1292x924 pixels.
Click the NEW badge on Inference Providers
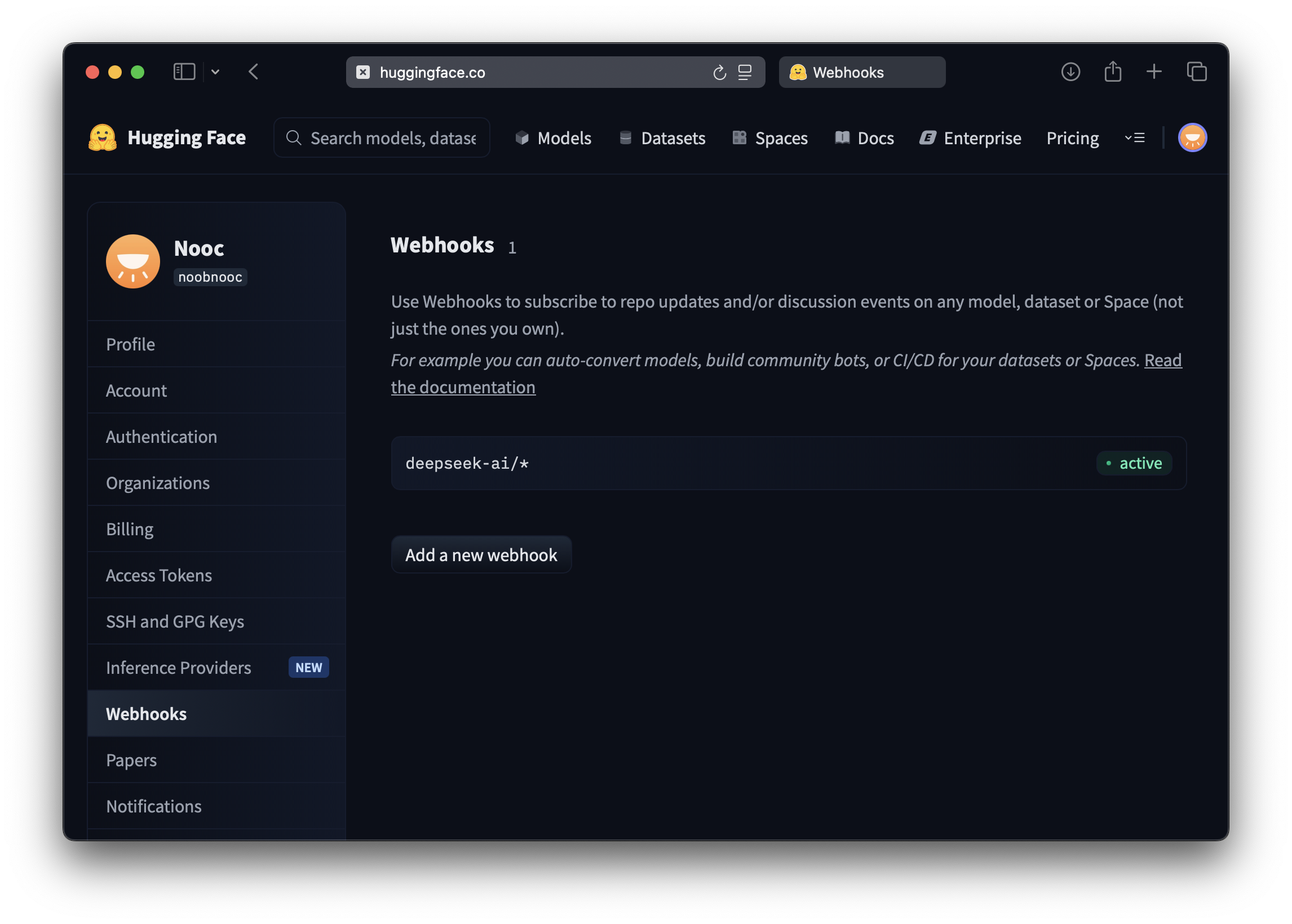tap(308, 668)
